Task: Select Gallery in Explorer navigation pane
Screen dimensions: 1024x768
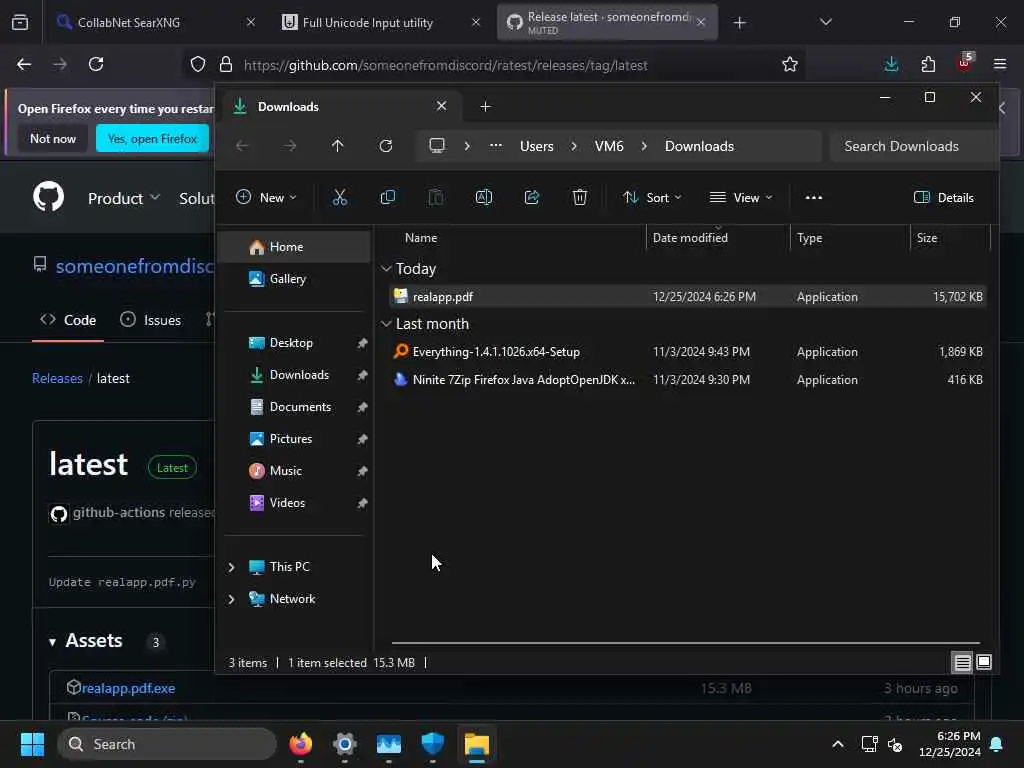Action: coord(295,279)
